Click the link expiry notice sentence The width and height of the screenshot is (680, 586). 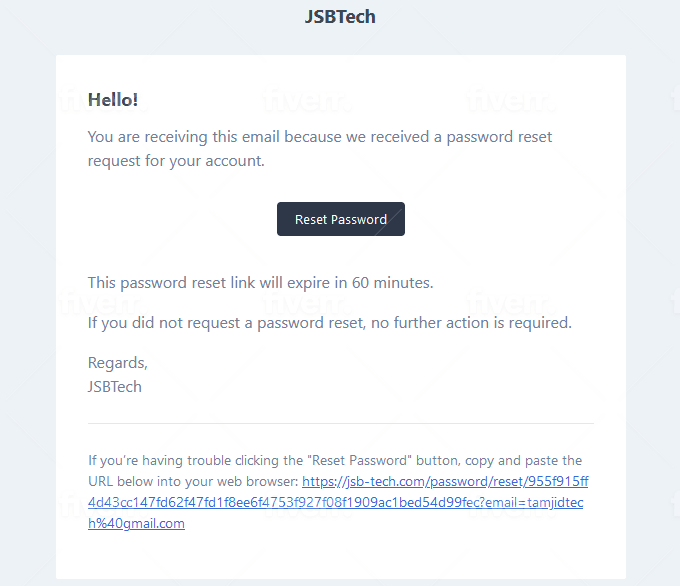pyautogui.click(x=261, y=283)
